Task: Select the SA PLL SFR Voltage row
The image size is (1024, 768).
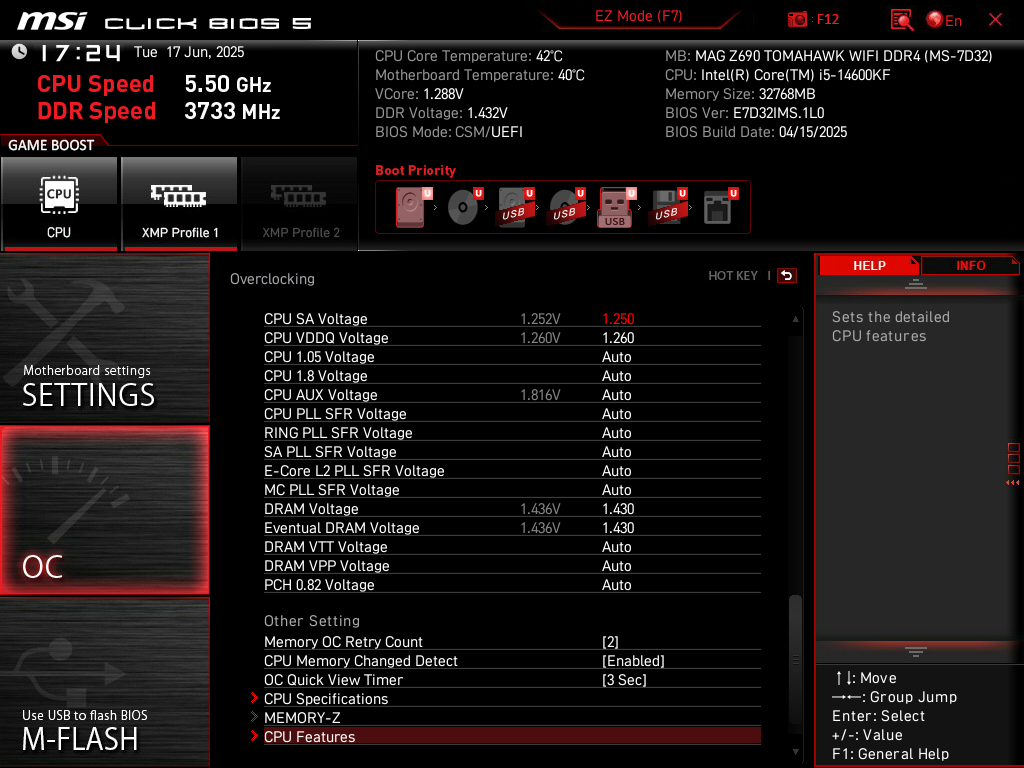Action: tap(512, 451)
